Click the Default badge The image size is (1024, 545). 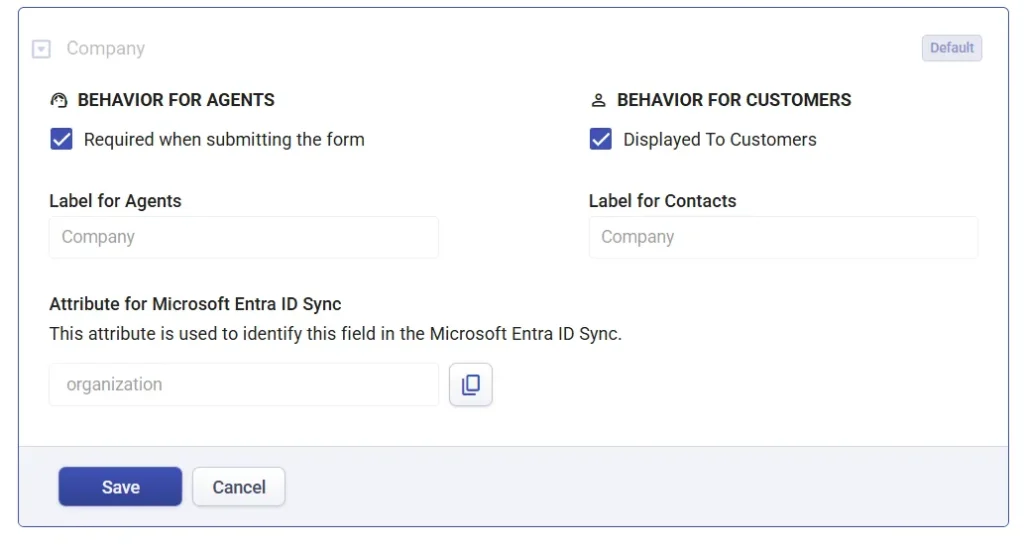point(952,48)
